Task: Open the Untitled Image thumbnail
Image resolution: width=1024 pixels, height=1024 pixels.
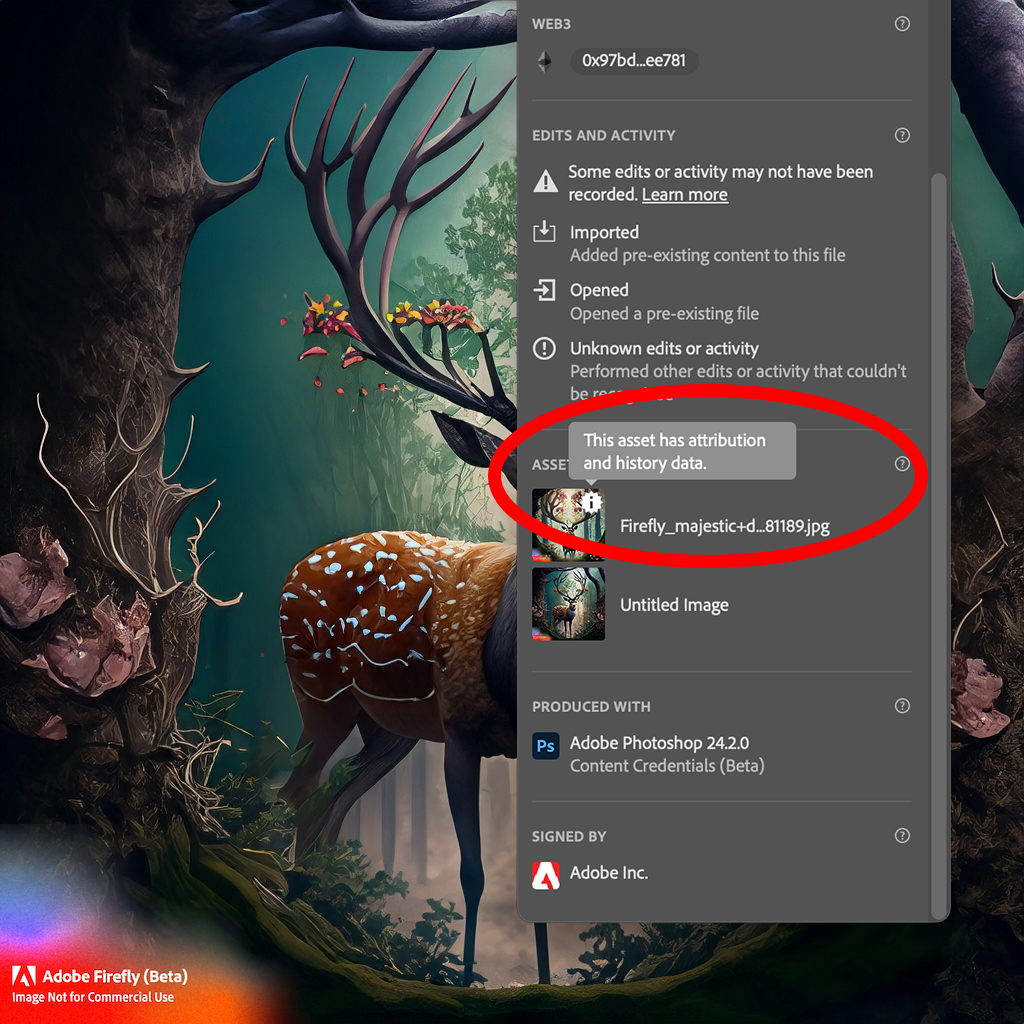Action: (x=568, y=604)
